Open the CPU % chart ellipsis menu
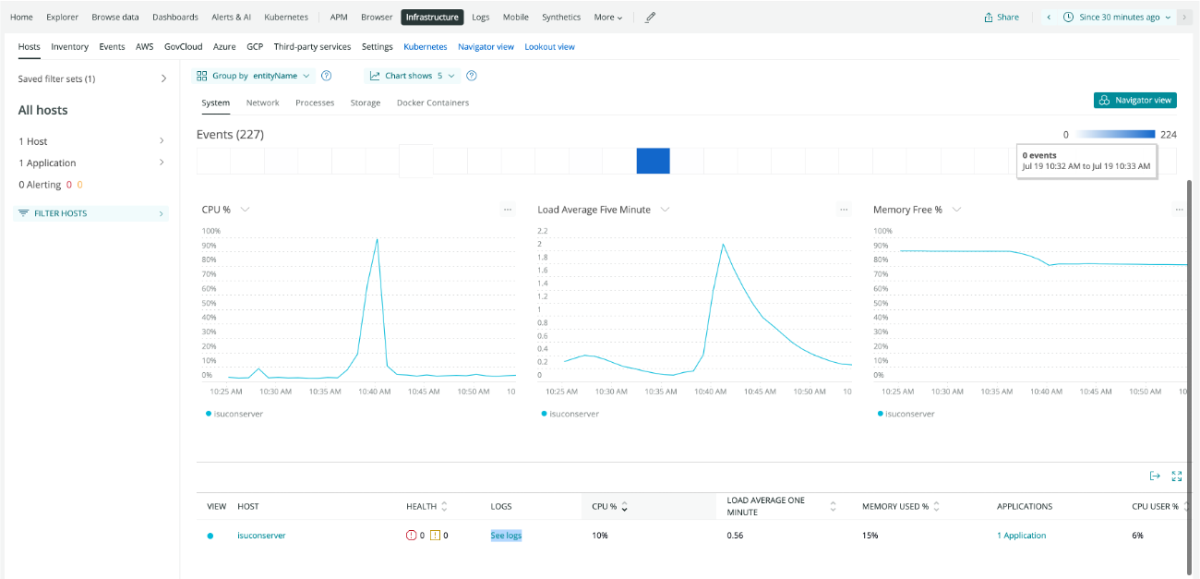1200x579 pixels. coord(508,210)
